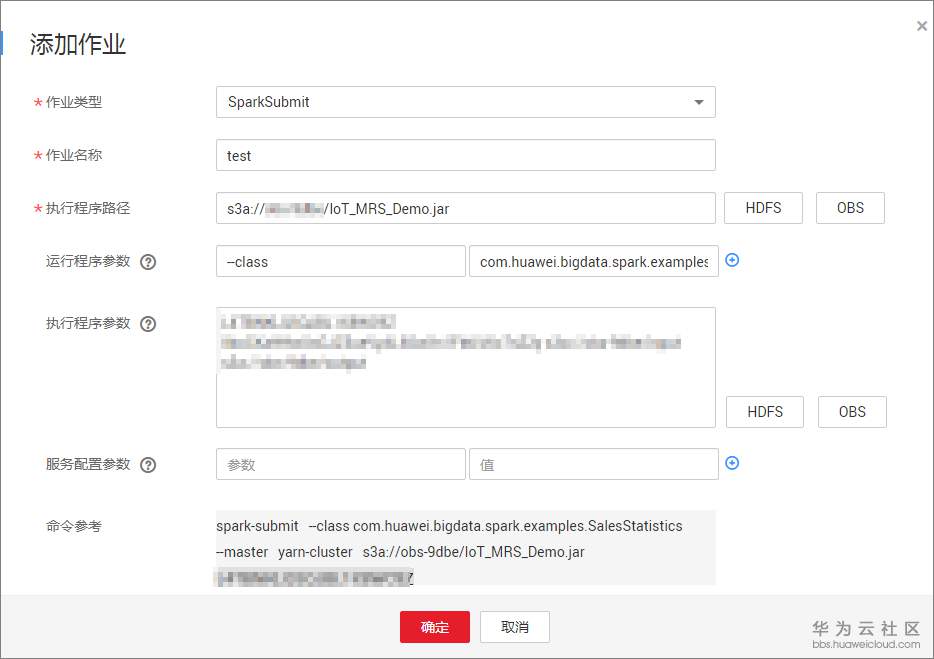
Task: Click the 执行程序路径 jar path field
Action: coord(465,208)
